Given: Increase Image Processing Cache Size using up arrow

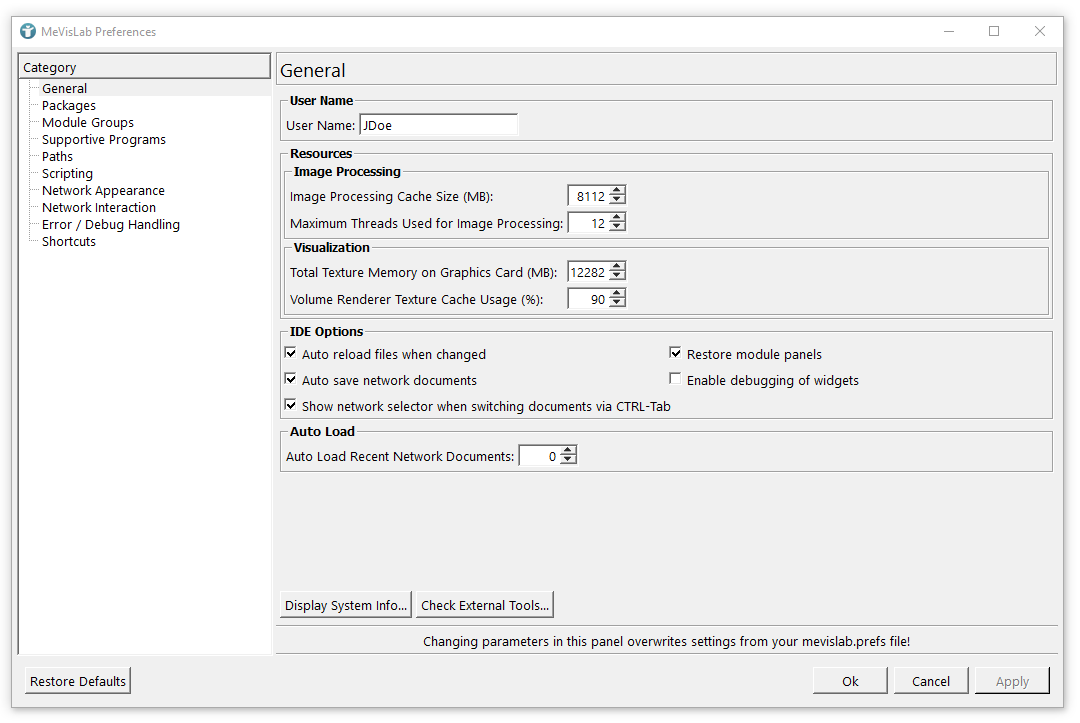Looking at the screenshot, I should [617, 191].
